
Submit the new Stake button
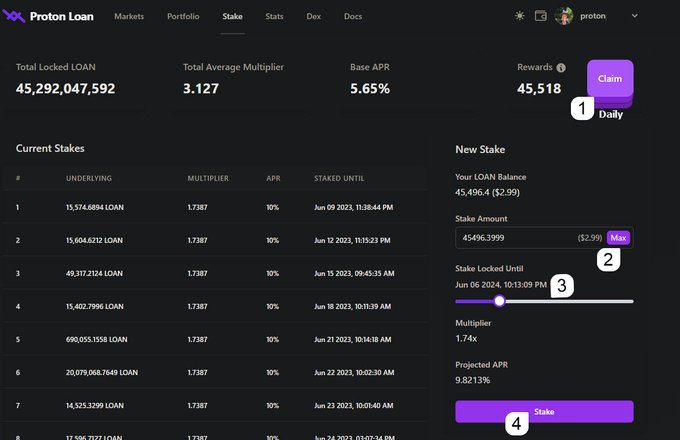click(x=544, y=411)
